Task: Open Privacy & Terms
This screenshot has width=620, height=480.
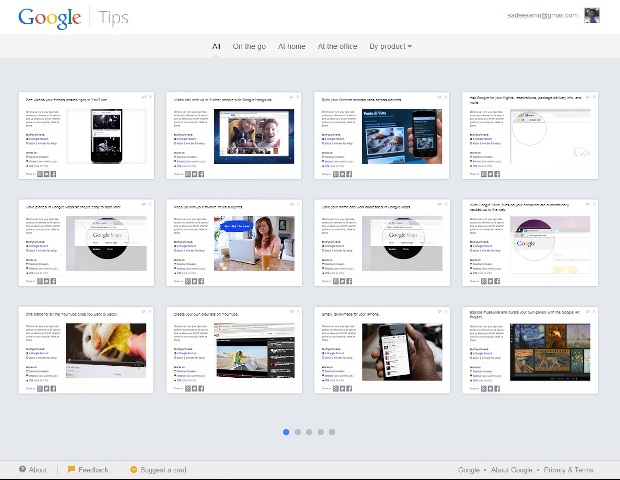Action: coord(569,470)
